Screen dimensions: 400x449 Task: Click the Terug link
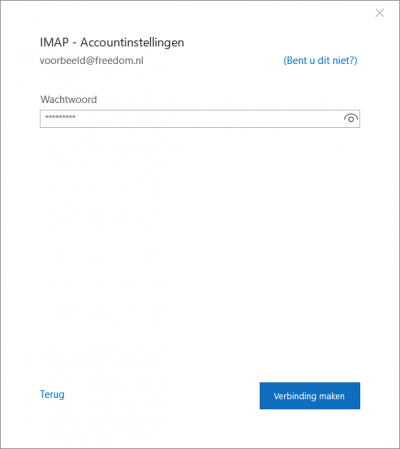tap(52, 394)
